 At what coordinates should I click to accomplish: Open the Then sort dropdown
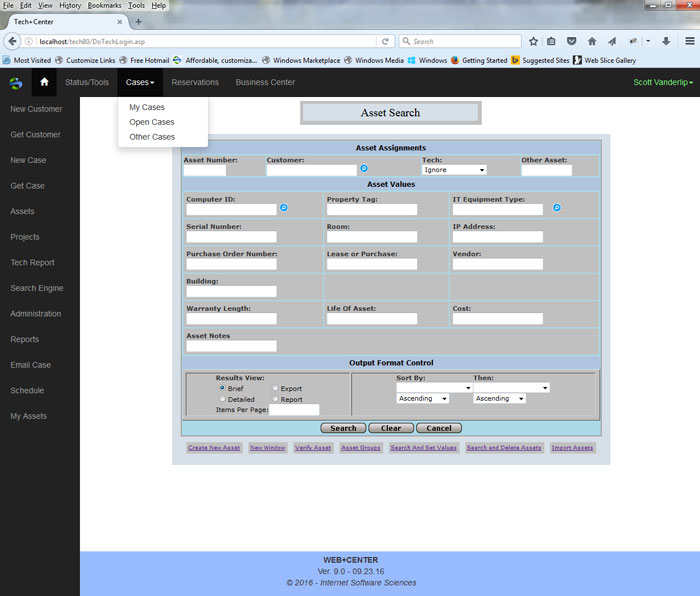click(x=512, y=388)
